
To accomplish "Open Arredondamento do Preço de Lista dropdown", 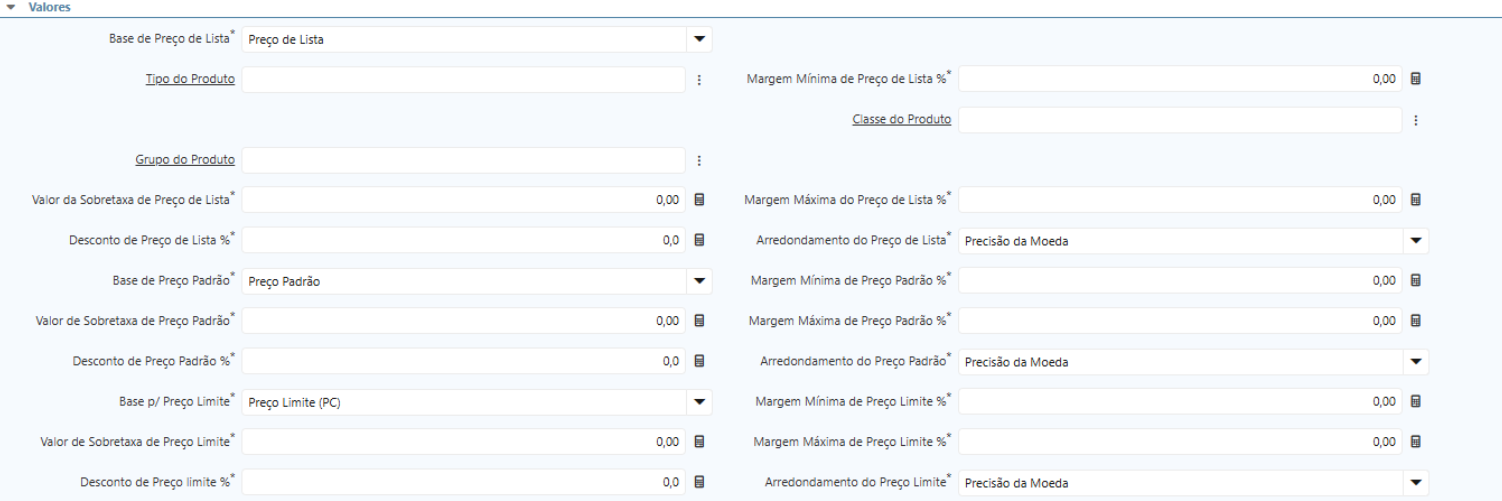I will (x=1415, y=241).
